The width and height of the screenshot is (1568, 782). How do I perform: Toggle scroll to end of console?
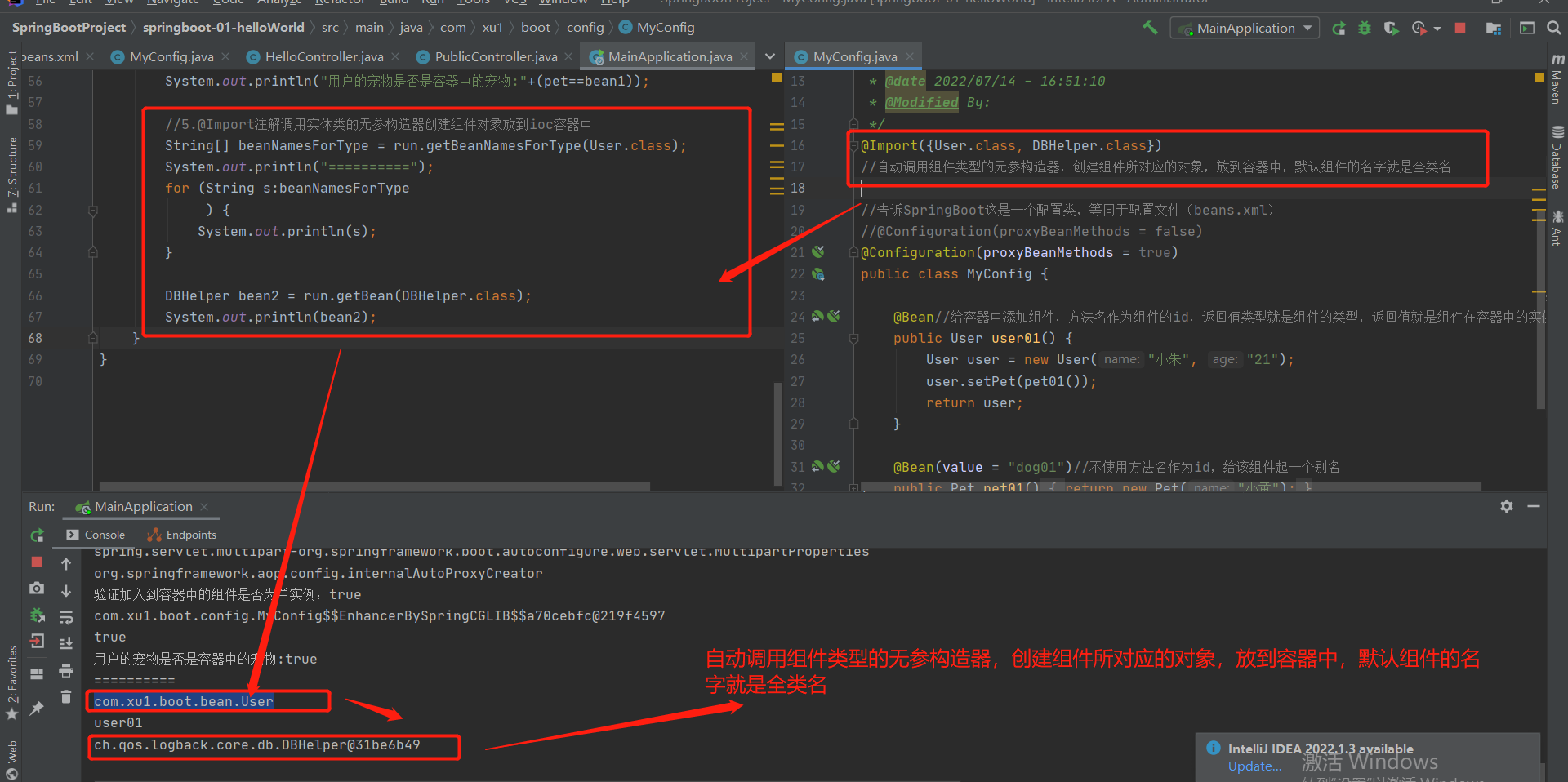[x=66, y=643]
